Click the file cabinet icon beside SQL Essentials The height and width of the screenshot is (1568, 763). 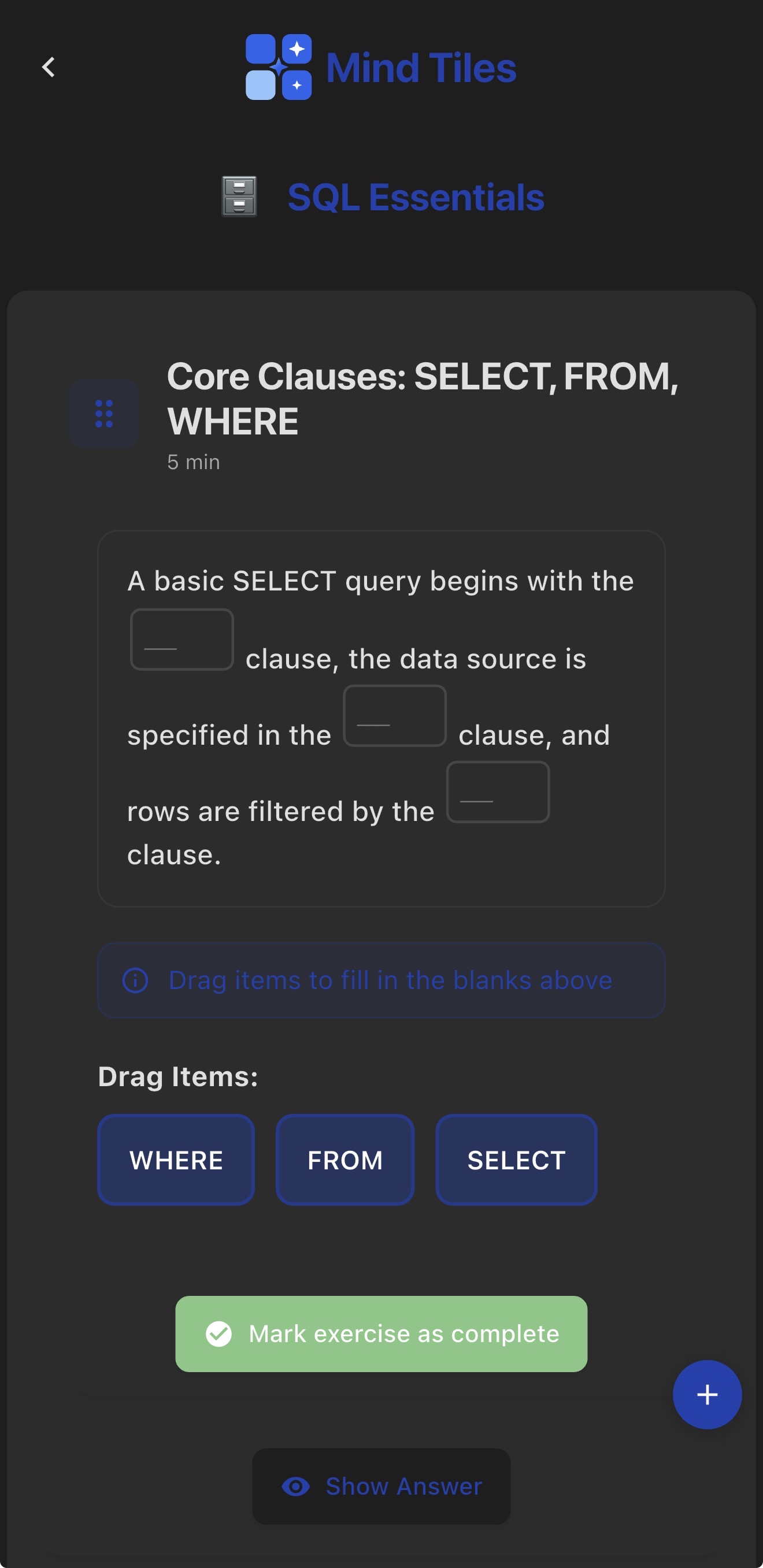[x=239, y=196]
